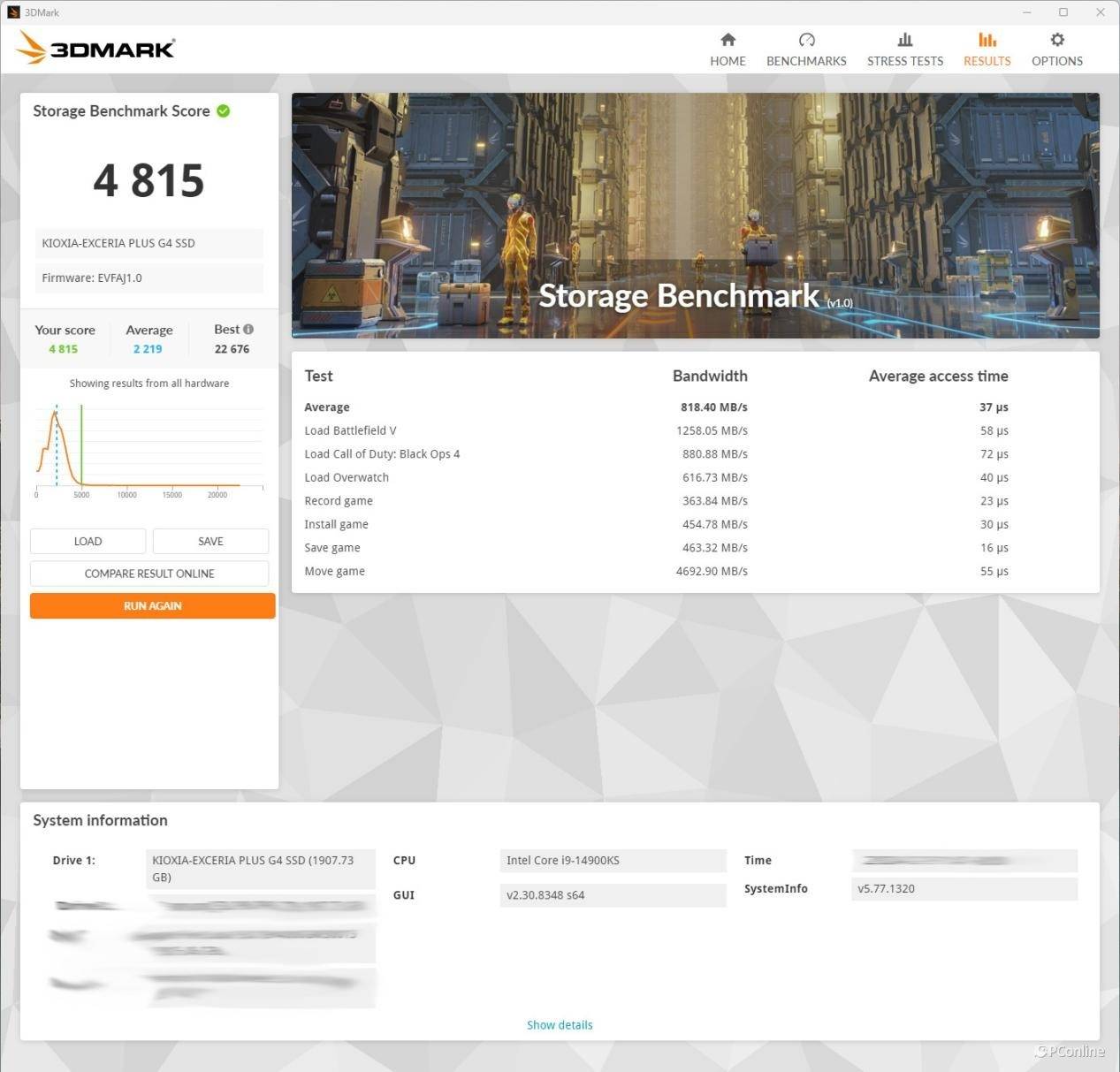Image resolution: width=1120 pixels, height=1072 pixels.
Task: Maximize the 3DMark window
Action: pyautogui.click(x=1063, y=12)
